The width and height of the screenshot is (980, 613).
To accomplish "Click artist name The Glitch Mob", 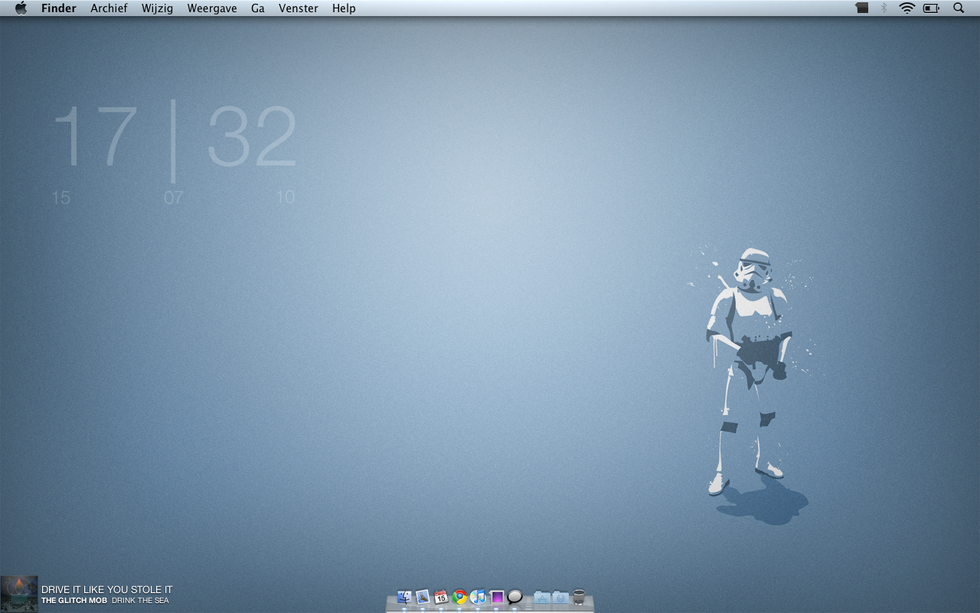I will click(x=74, y=601).
